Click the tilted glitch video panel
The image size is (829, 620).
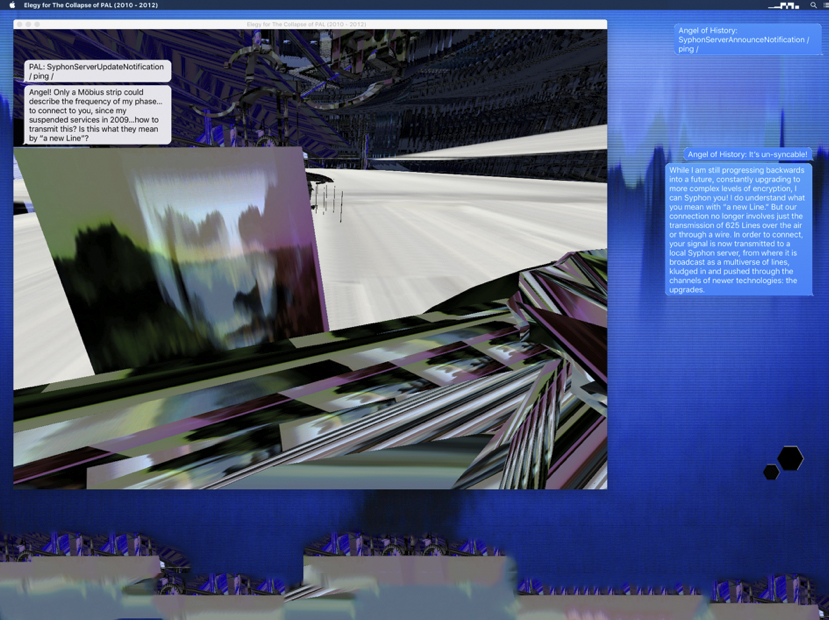pyautogui.click(x=172, y=259)
